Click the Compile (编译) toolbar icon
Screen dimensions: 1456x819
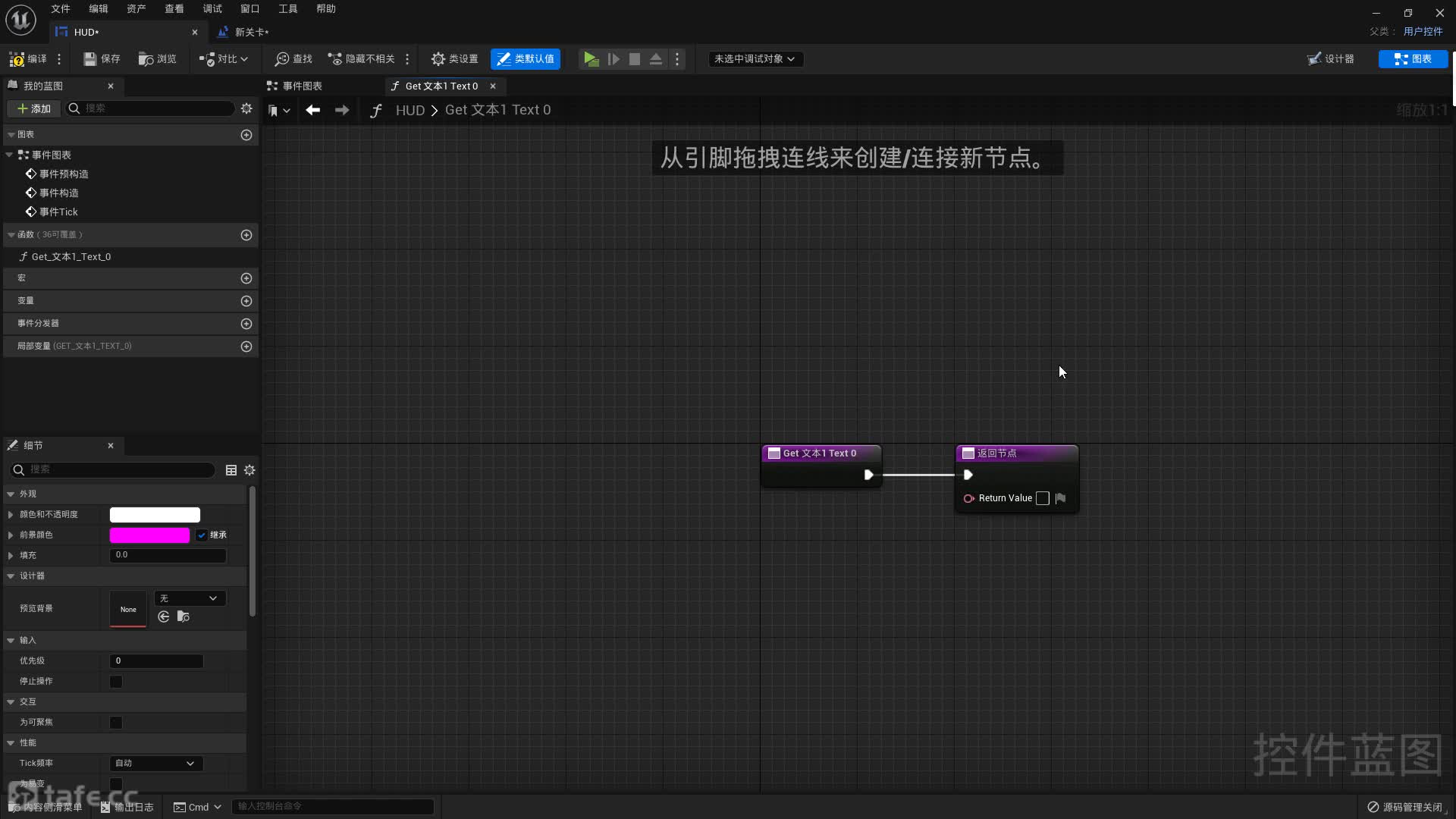(x=27, y=58)
